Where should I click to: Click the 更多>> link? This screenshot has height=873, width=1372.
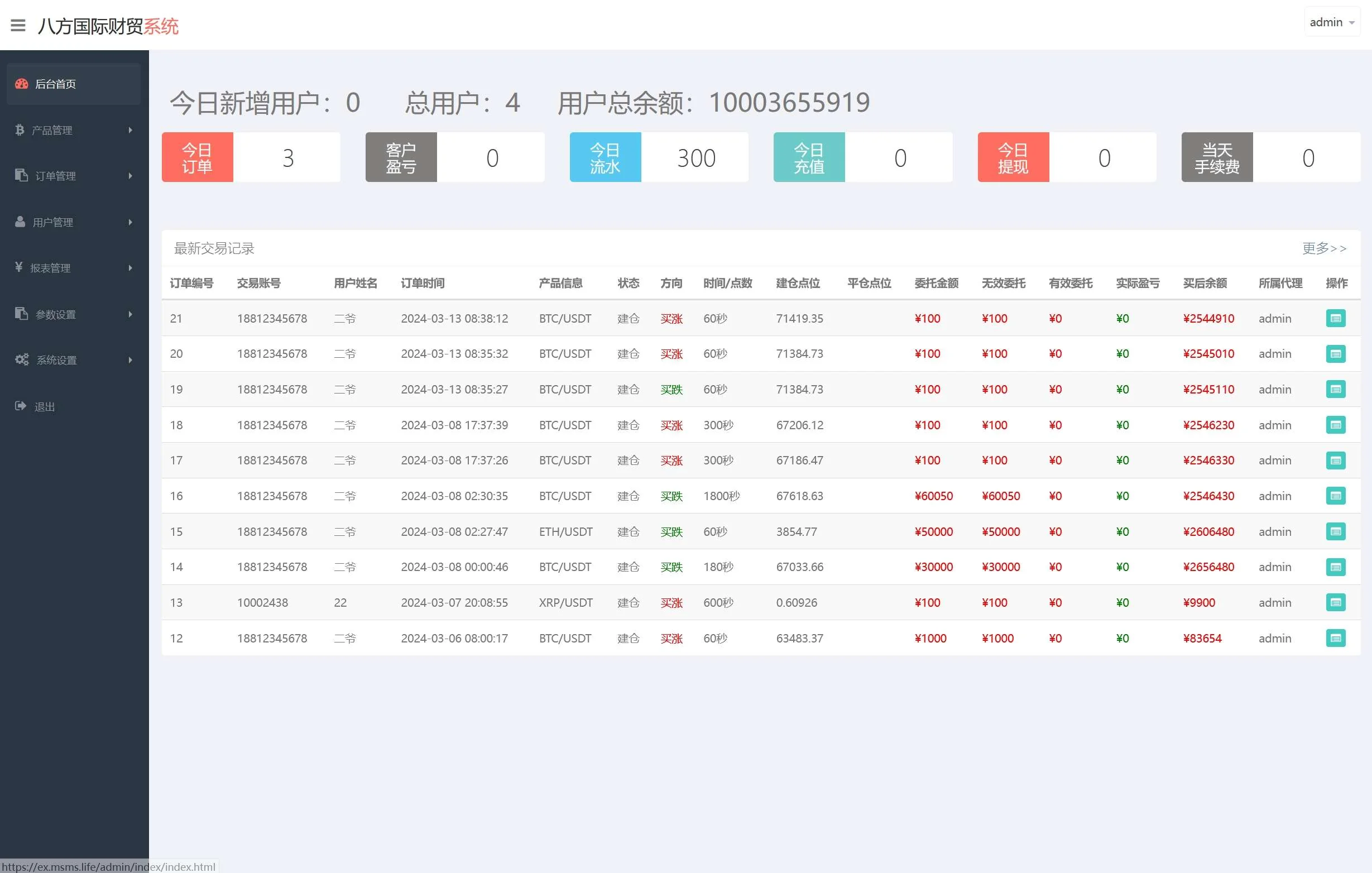(1324, 248)
